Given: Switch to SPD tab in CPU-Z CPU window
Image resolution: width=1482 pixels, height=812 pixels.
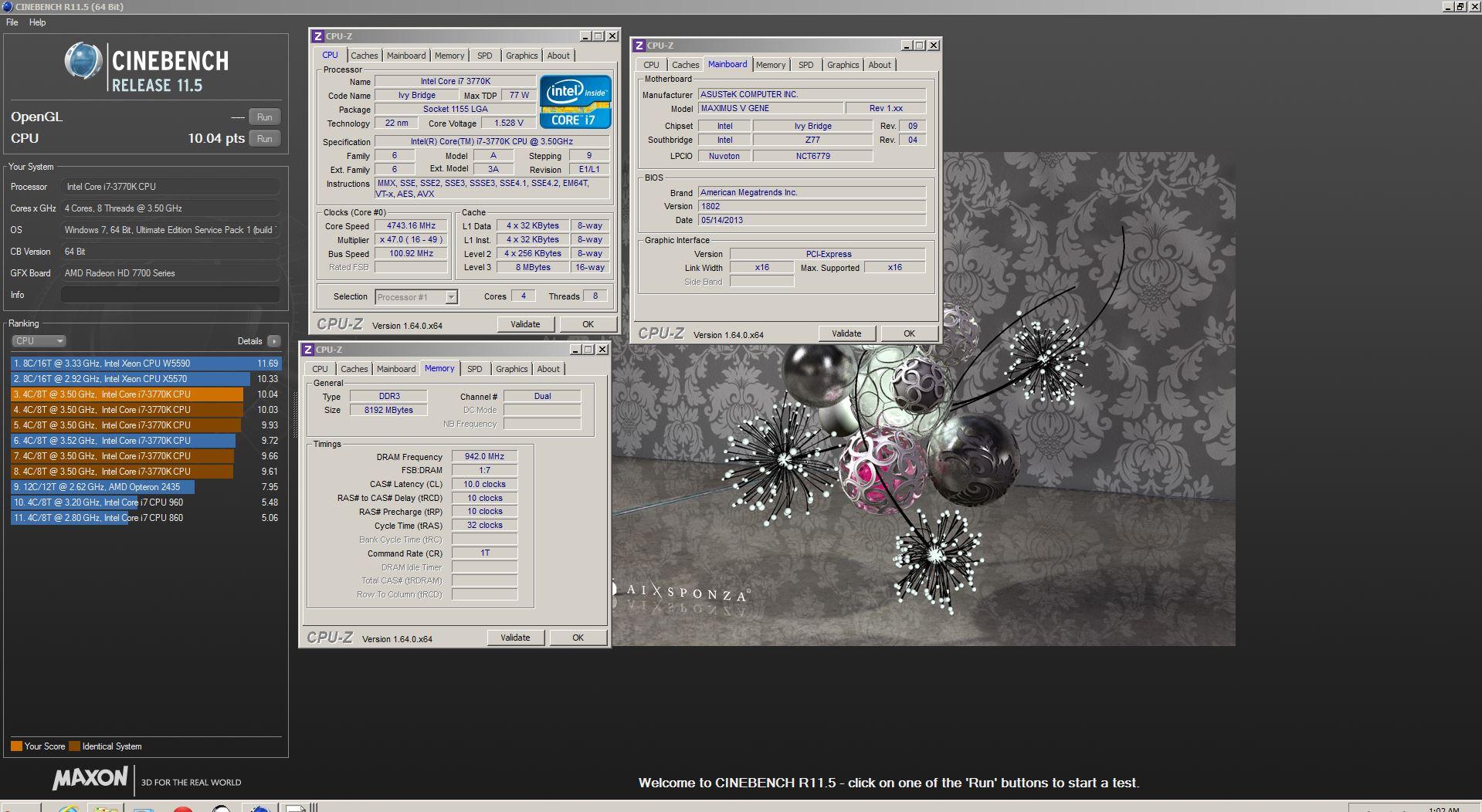Looking at the screenshot, I should pos(484,56).
